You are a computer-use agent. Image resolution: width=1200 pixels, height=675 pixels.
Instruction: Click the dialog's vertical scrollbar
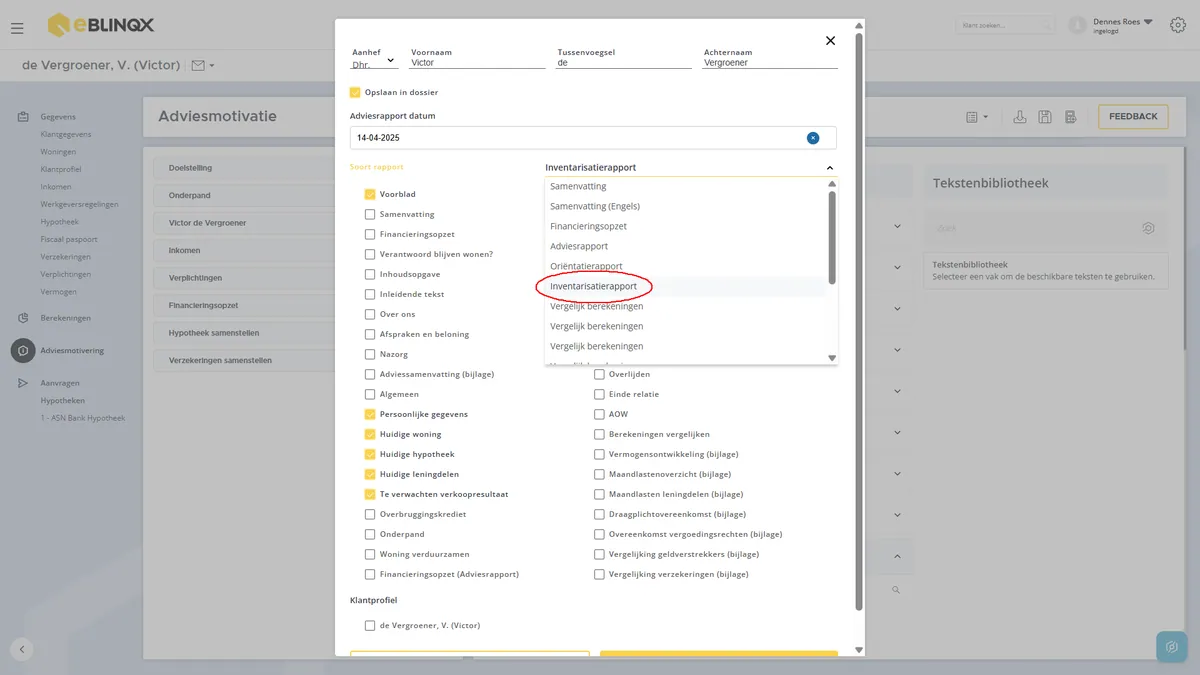[858, 321]
